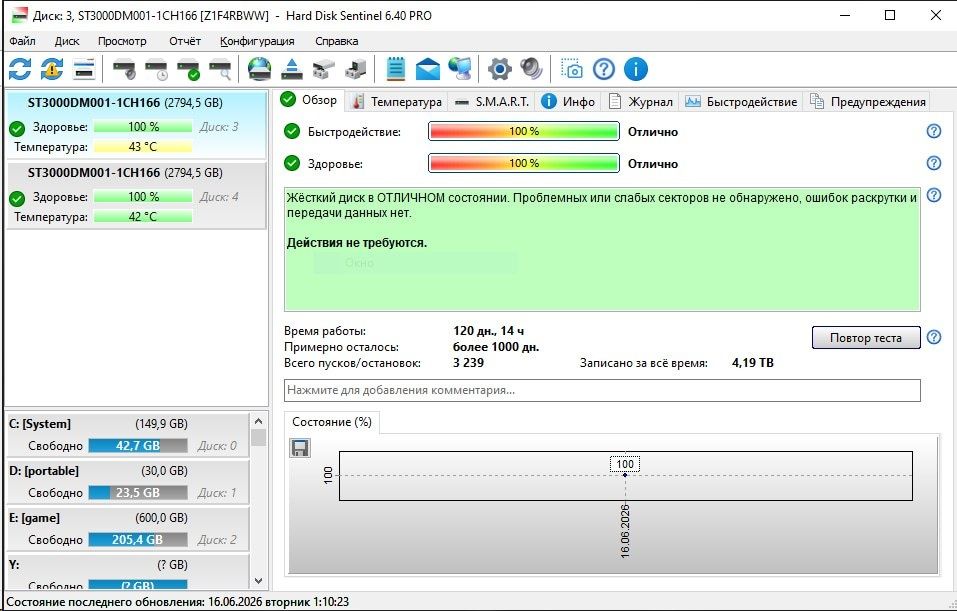Click the 42,7 GB free space bar

(138, 446)
